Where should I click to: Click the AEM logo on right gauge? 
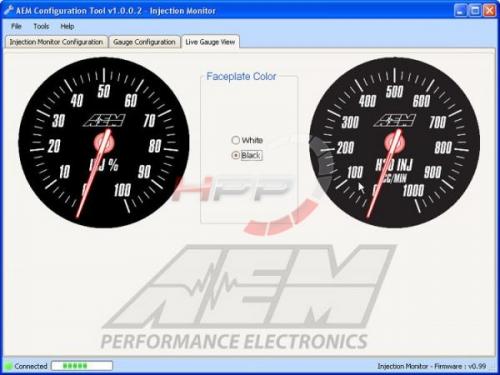pyautogui.click(x=395, y=120)
